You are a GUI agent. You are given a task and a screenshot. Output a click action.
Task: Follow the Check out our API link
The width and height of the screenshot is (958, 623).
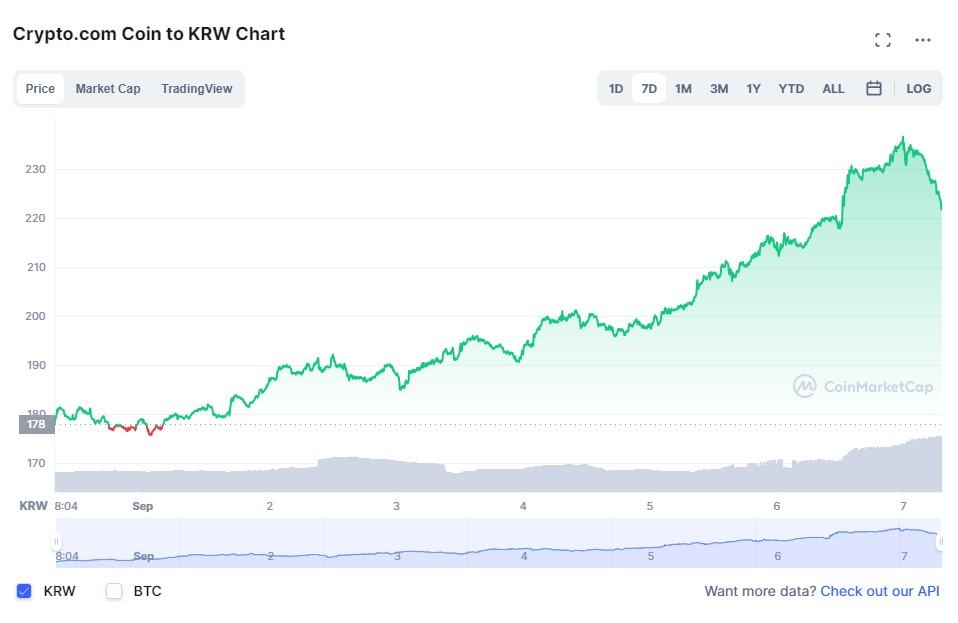[880, 591]
